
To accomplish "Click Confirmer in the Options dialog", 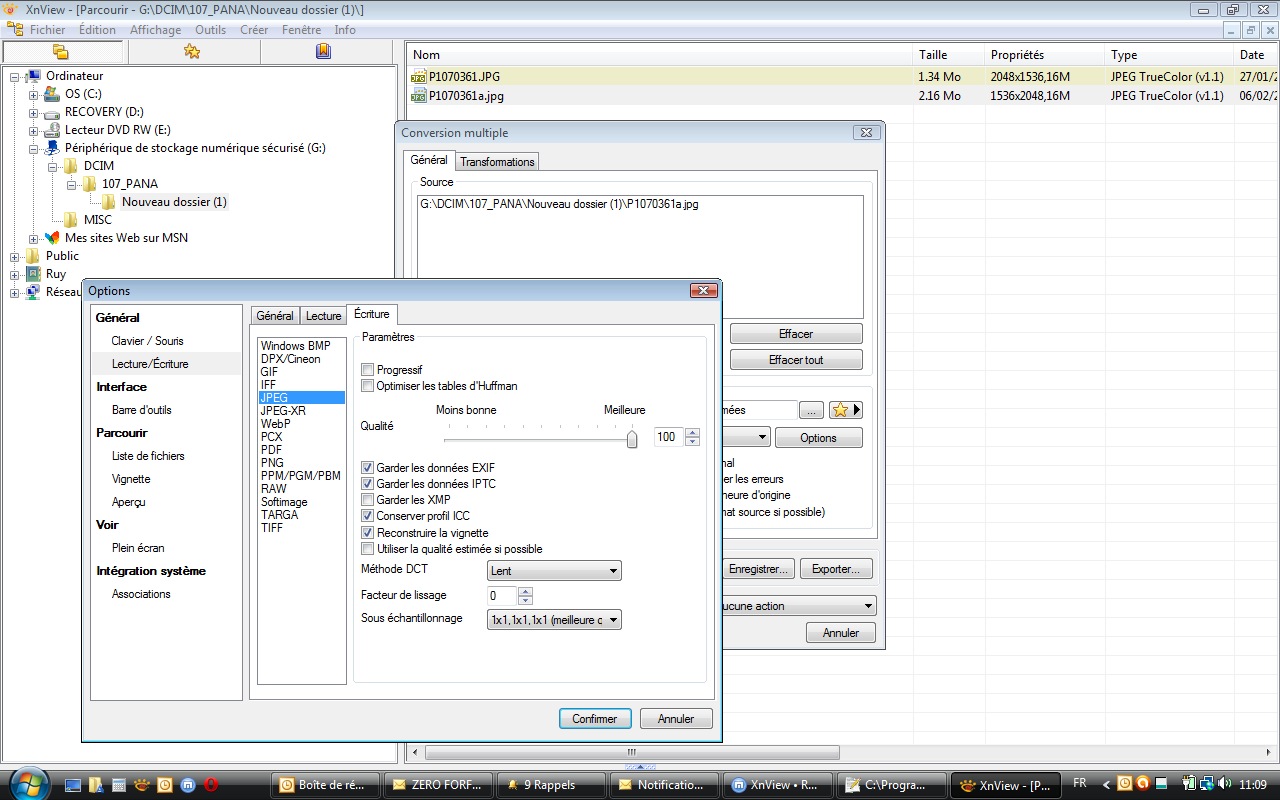I will pos(595,719).
